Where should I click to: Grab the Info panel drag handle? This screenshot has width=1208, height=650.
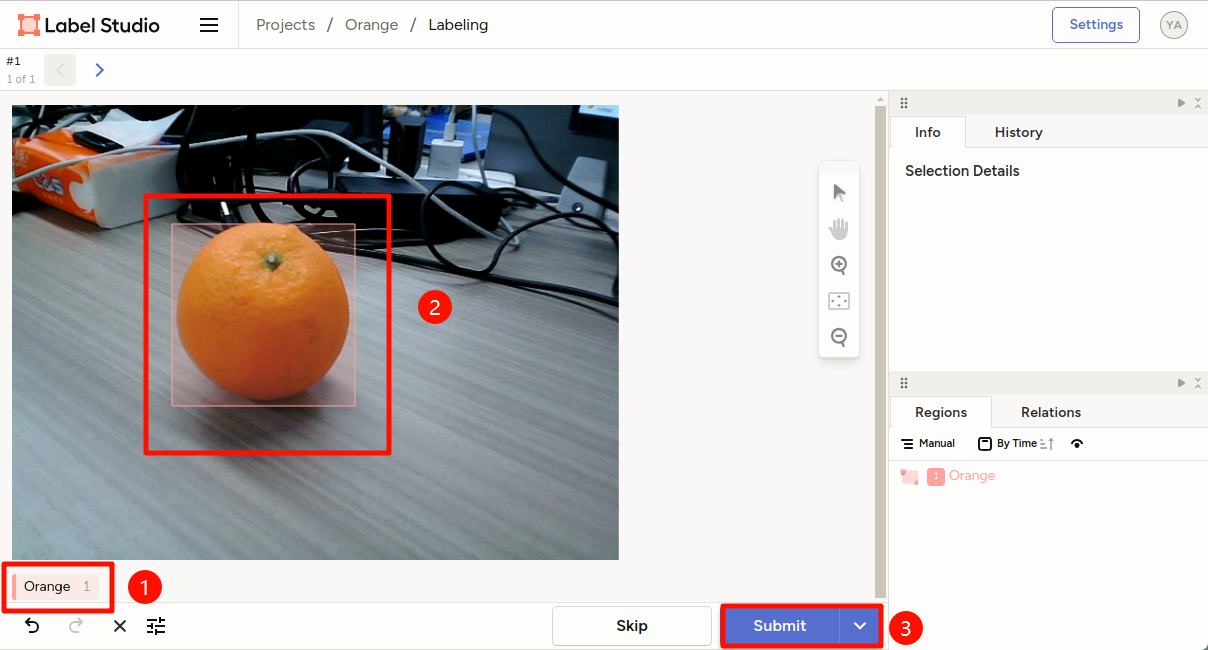click(x=904, y=103)
